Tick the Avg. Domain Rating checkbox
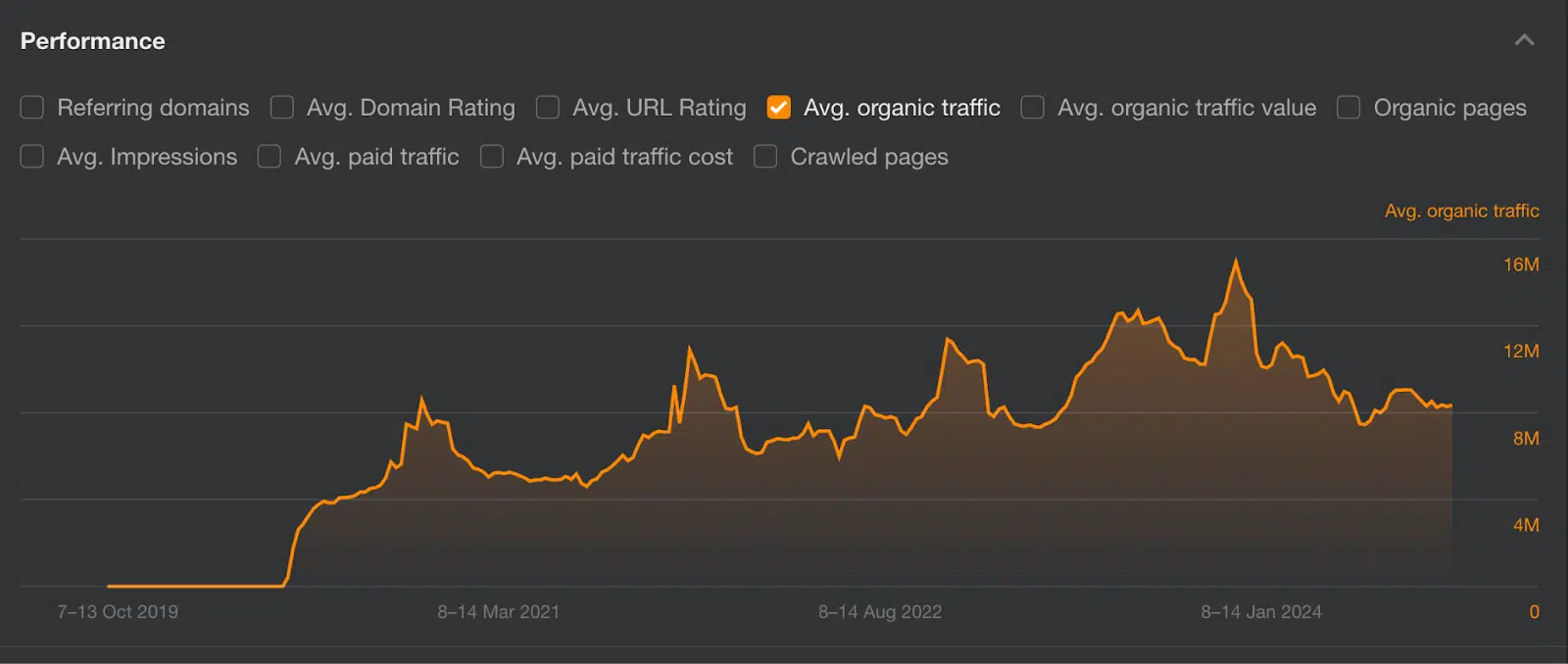The image size is (1568, 664). (282, 108)
